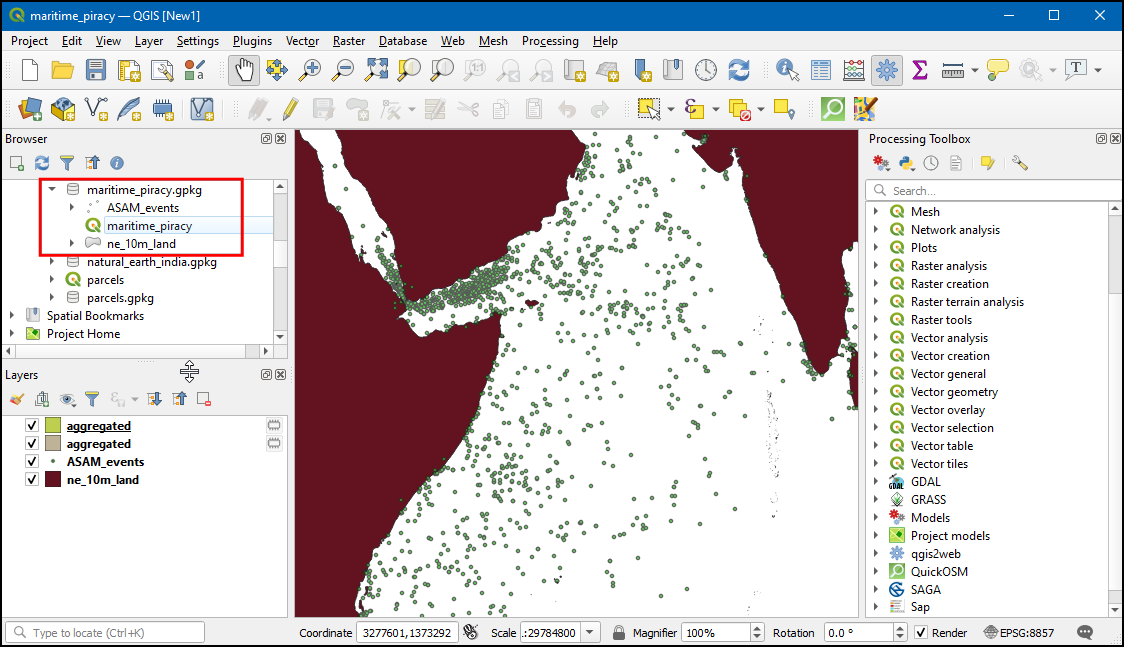The height and width of the screenshot is (647, 1124).
Task: Click the Zoom In magnifier tool
Action: [310, 70]
